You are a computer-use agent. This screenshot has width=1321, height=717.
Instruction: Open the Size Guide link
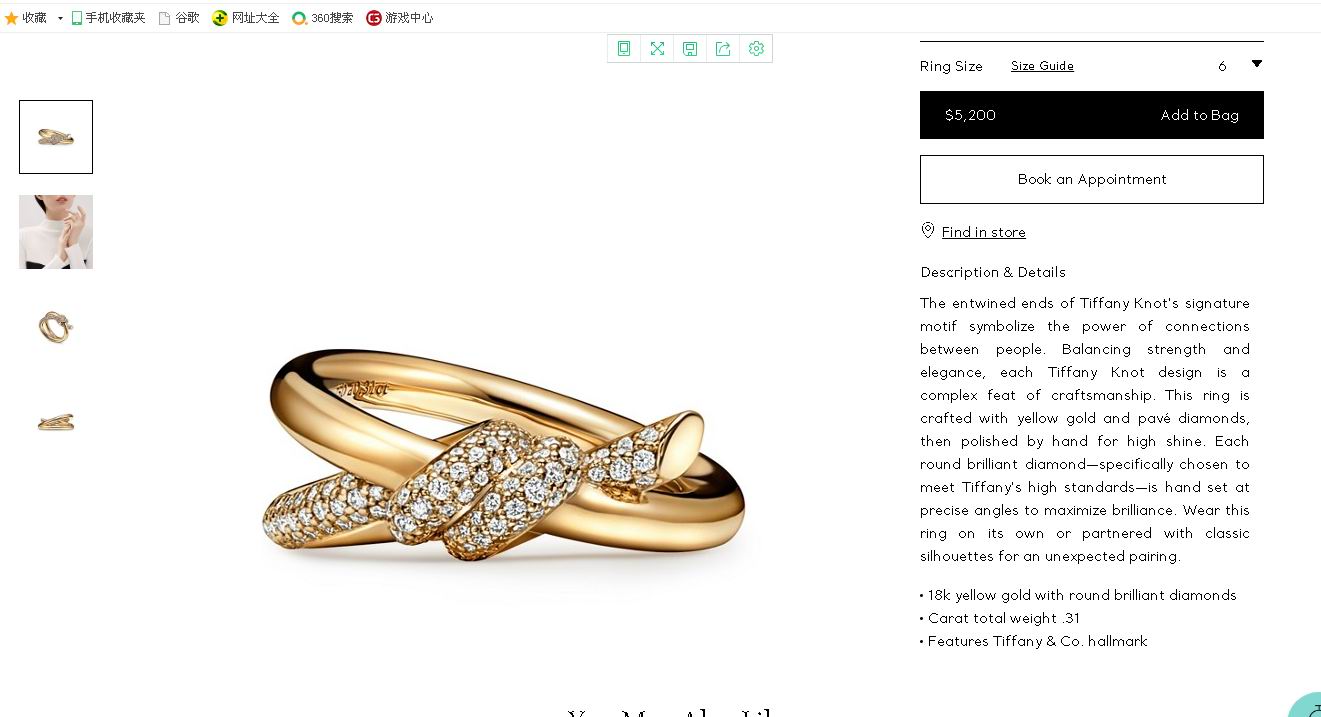tap(1042, 66)
